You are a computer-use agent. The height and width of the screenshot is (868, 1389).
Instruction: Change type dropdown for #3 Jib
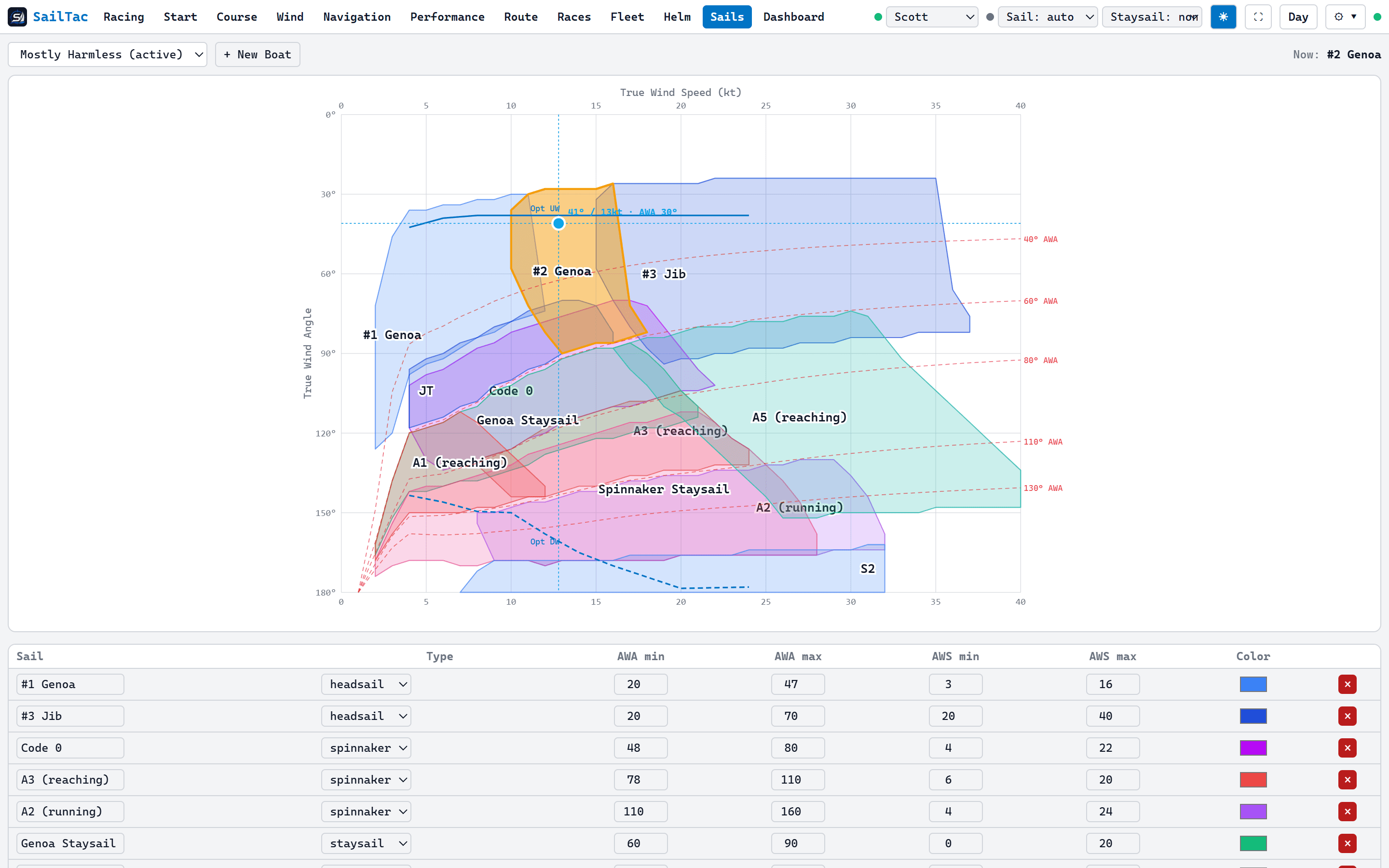coord(366,716)
